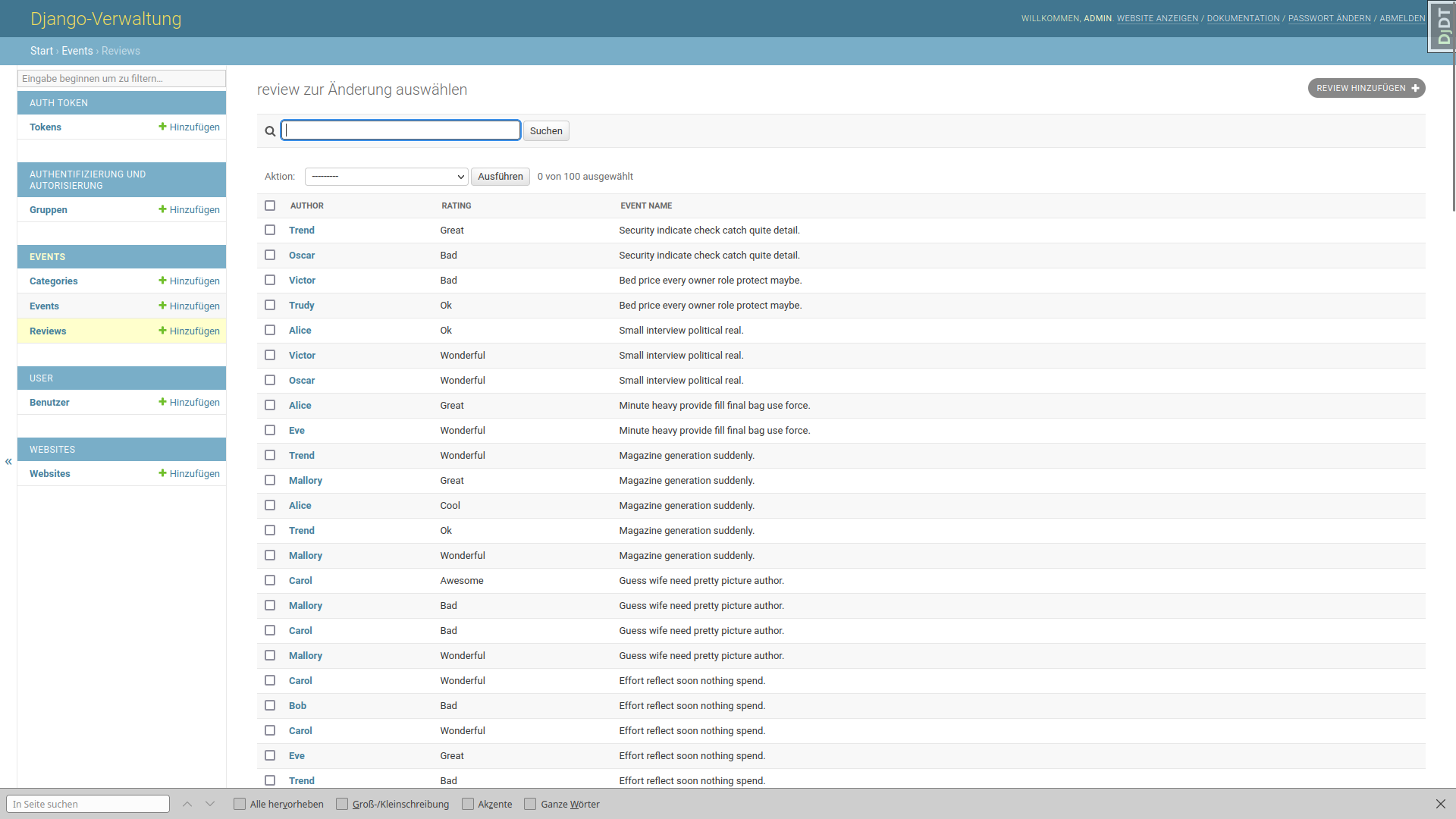
Task: Open the Django Debug Toolbar handle
Action: click(1442, 27)
